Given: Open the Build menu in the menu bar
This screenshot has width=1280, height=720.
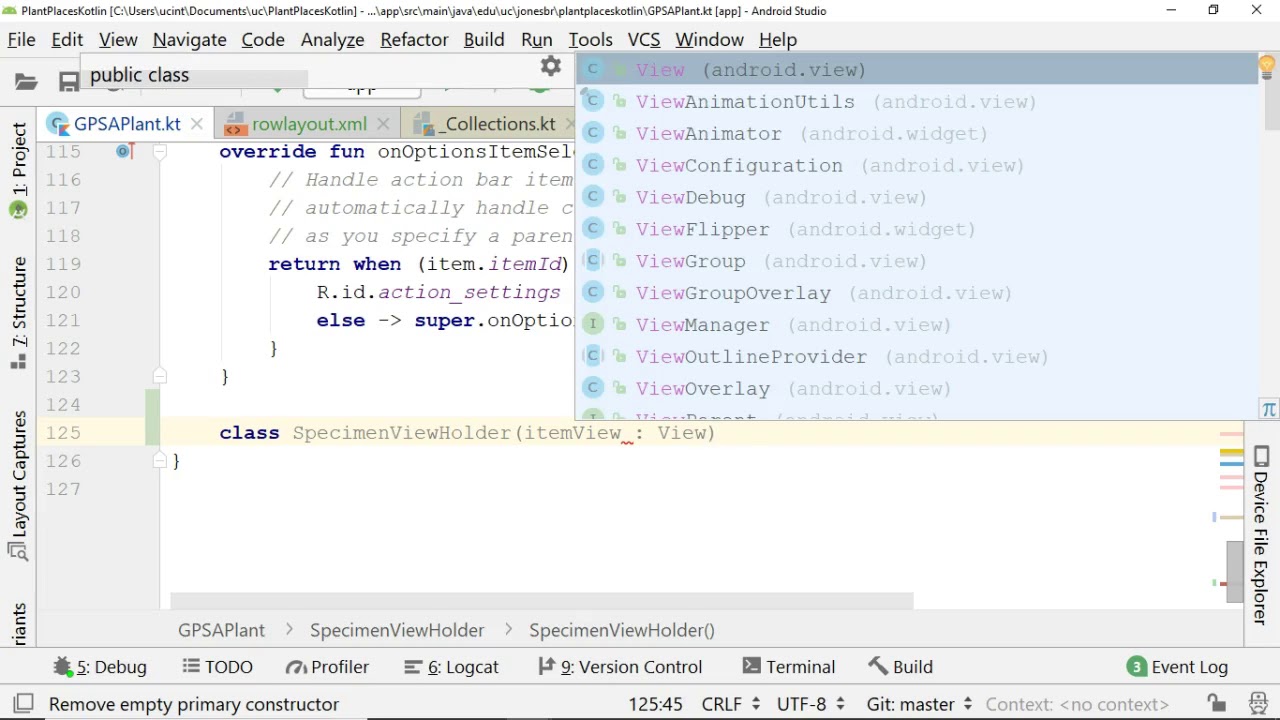Looking at the screenshot, I should coord(484,40).
